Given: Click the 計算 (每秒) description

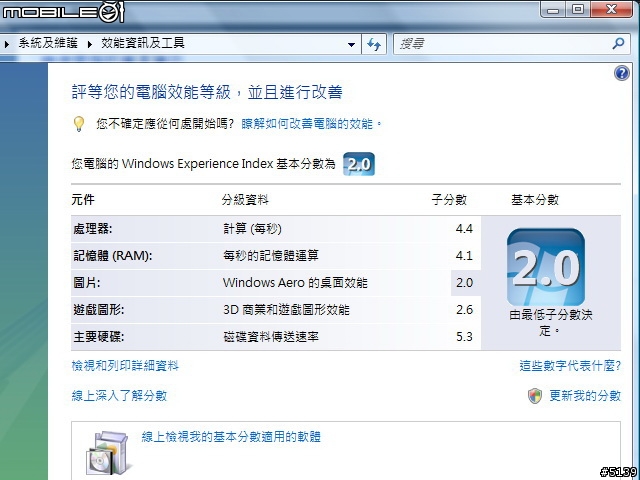Looking at the screenshot, I should point(252,229).
